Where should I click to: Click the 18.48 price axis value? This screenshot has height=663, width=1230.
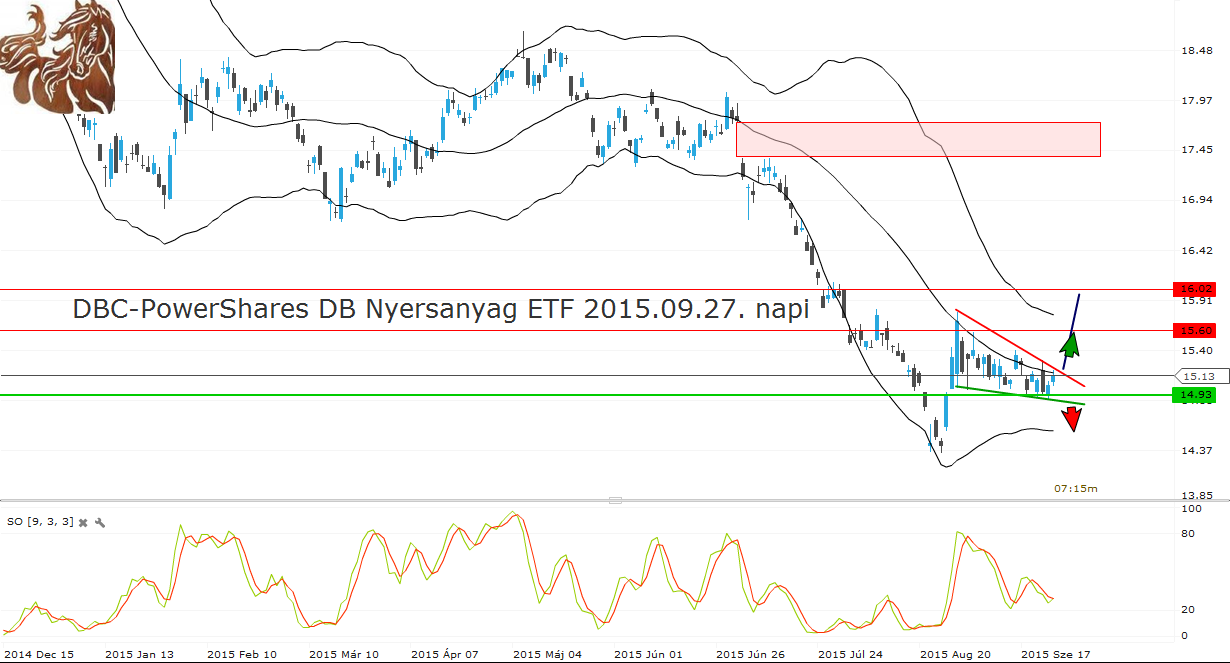pyautogui.click(x=1197, y=50)
